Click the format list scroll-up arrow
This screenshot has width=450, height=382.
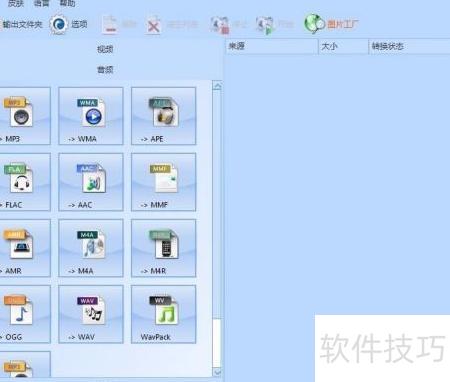[217, 87]
